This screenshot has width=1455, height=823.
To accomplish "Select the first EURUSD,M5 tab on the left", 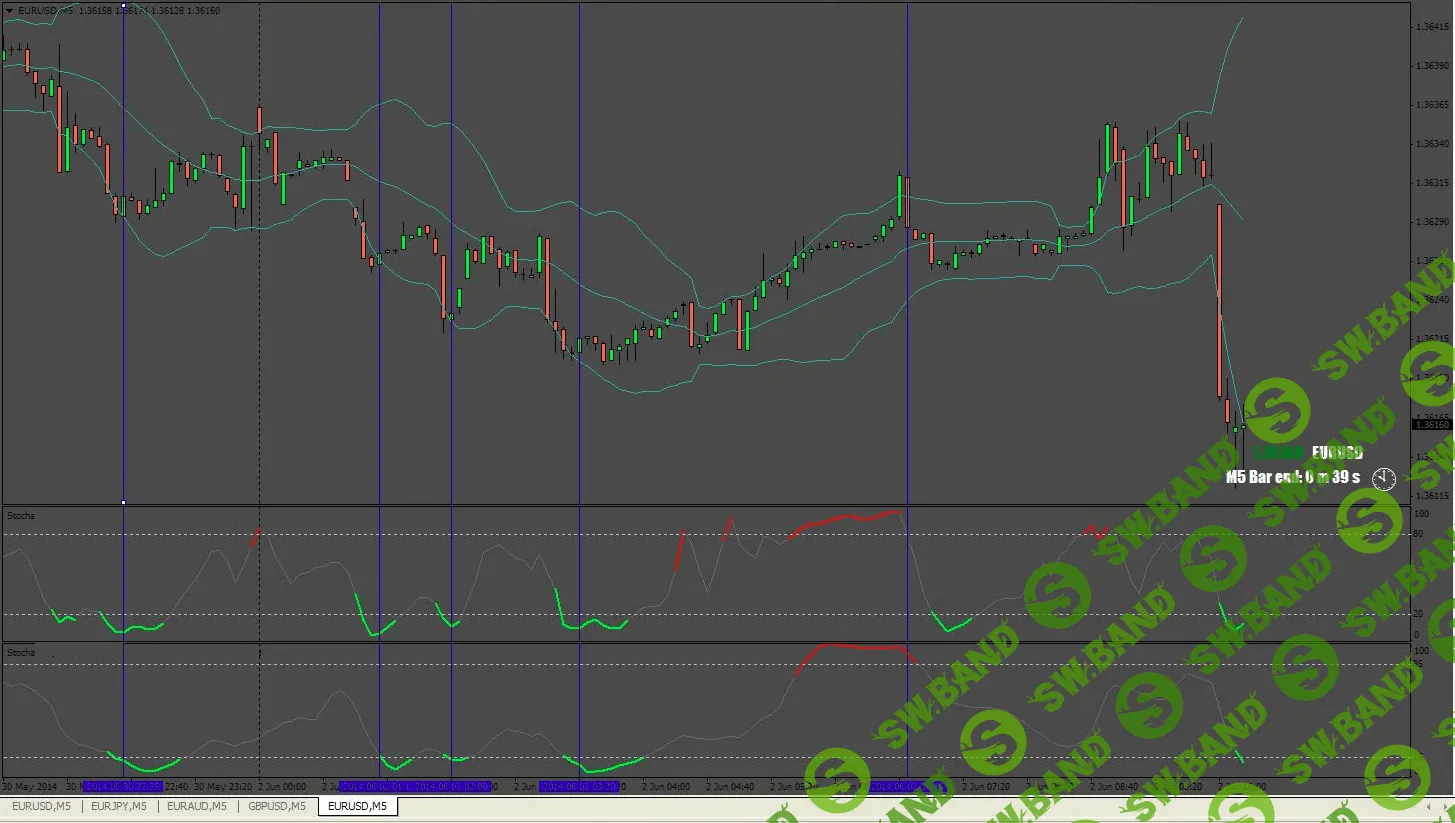I will pos(41,806).
